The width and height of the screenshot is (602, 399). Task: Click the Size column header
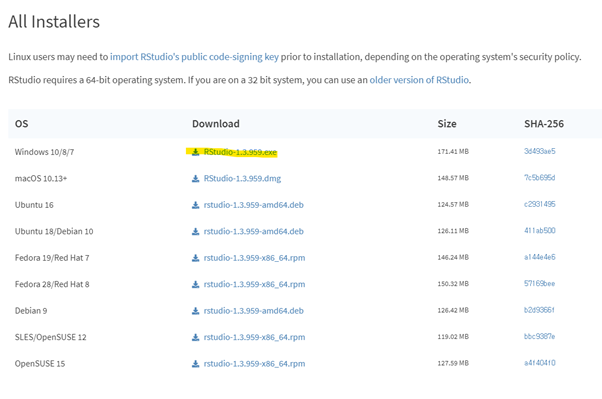447,124
